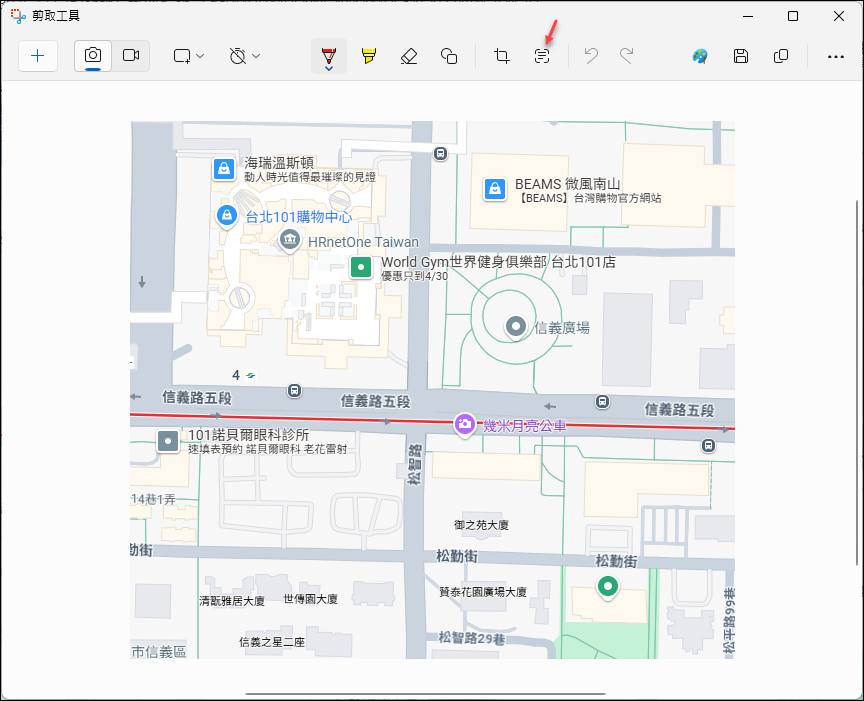This screenshot has width=864, height=701.
Task: Open the shapes tool
Action: tap(449, 56)
